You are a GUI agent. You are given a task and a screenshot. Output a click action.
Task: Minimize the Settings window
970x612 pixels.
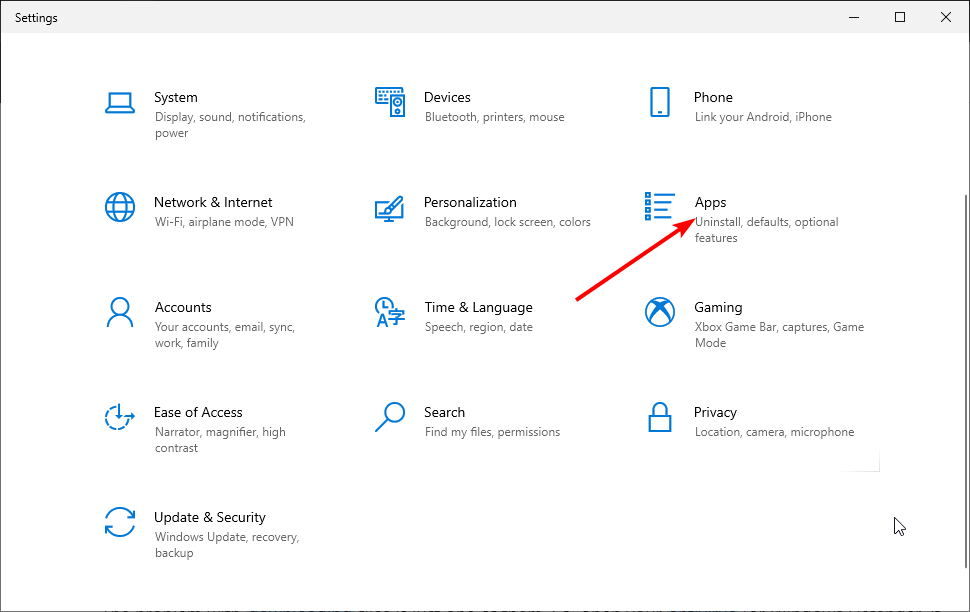pos(854,17)
